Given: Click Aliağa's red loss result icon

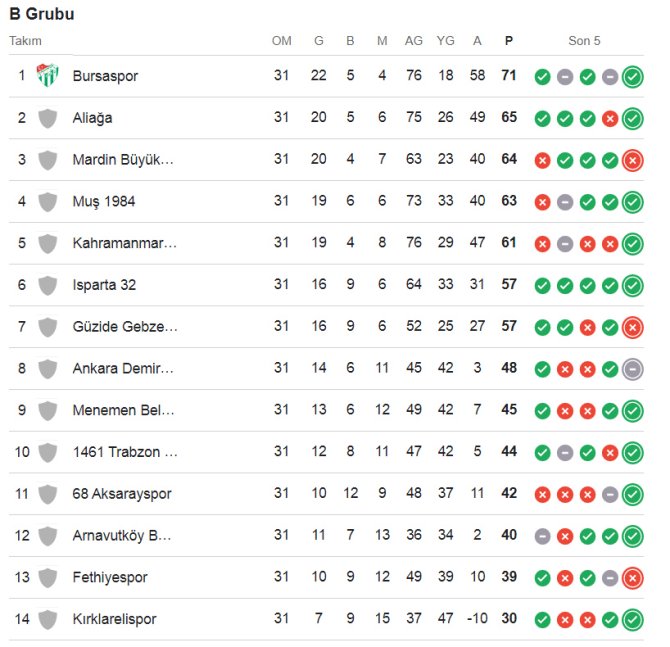Looking at the screenshot, I should (x=610, y=118).
